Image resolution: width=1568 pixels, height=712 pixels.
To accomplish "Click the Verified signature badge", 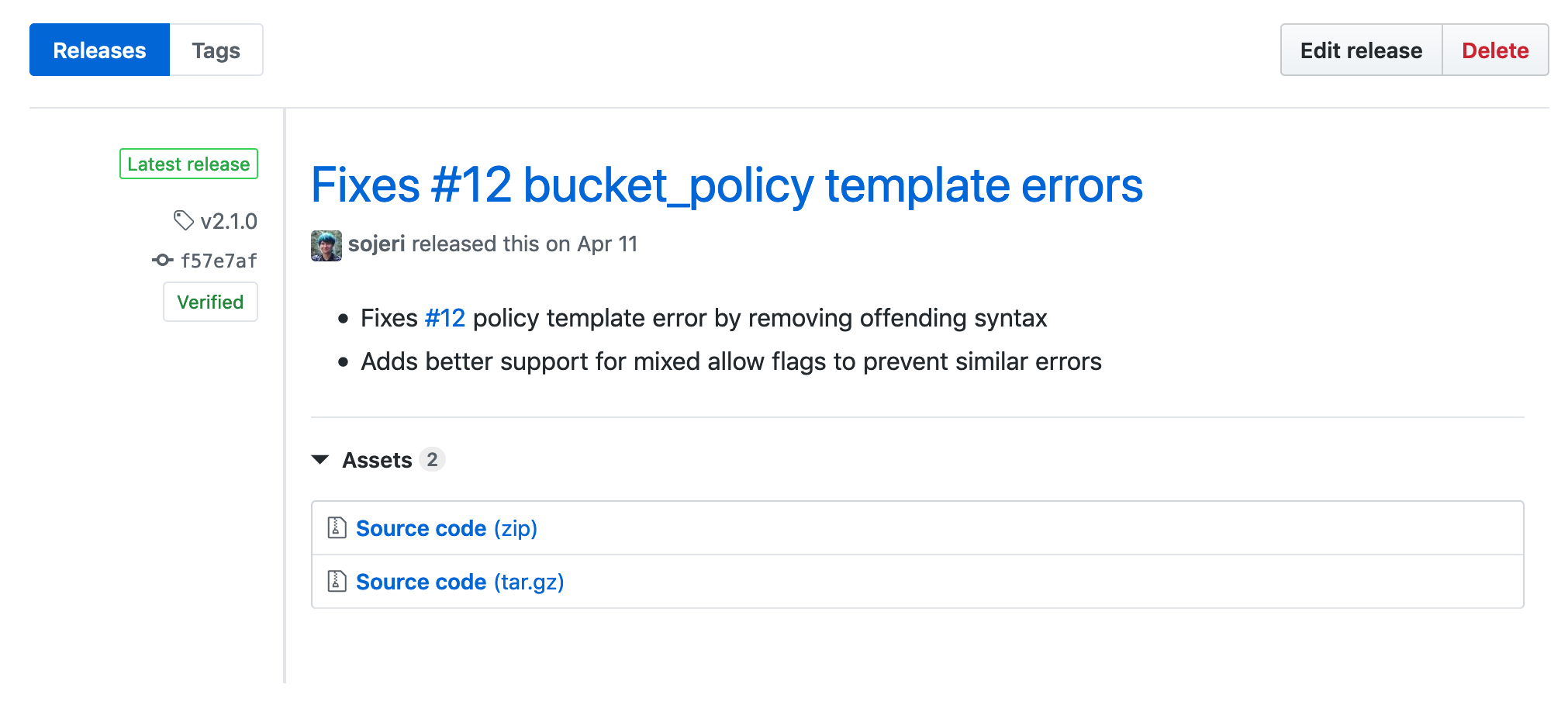I will (x=210, y=302).
